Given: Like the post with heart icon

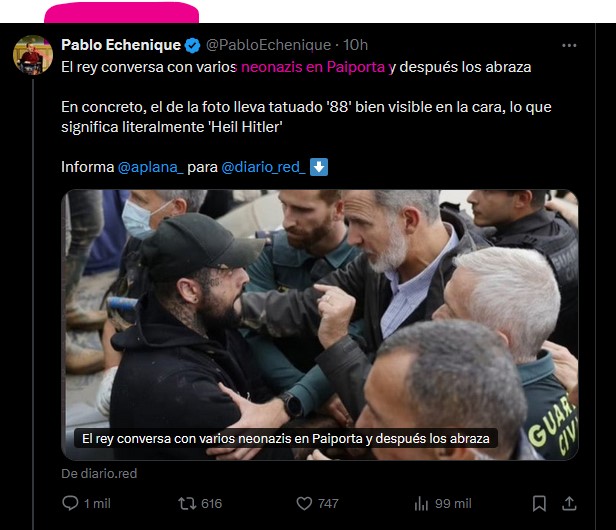Looking at the screenshot, I should tap(304, 503).
